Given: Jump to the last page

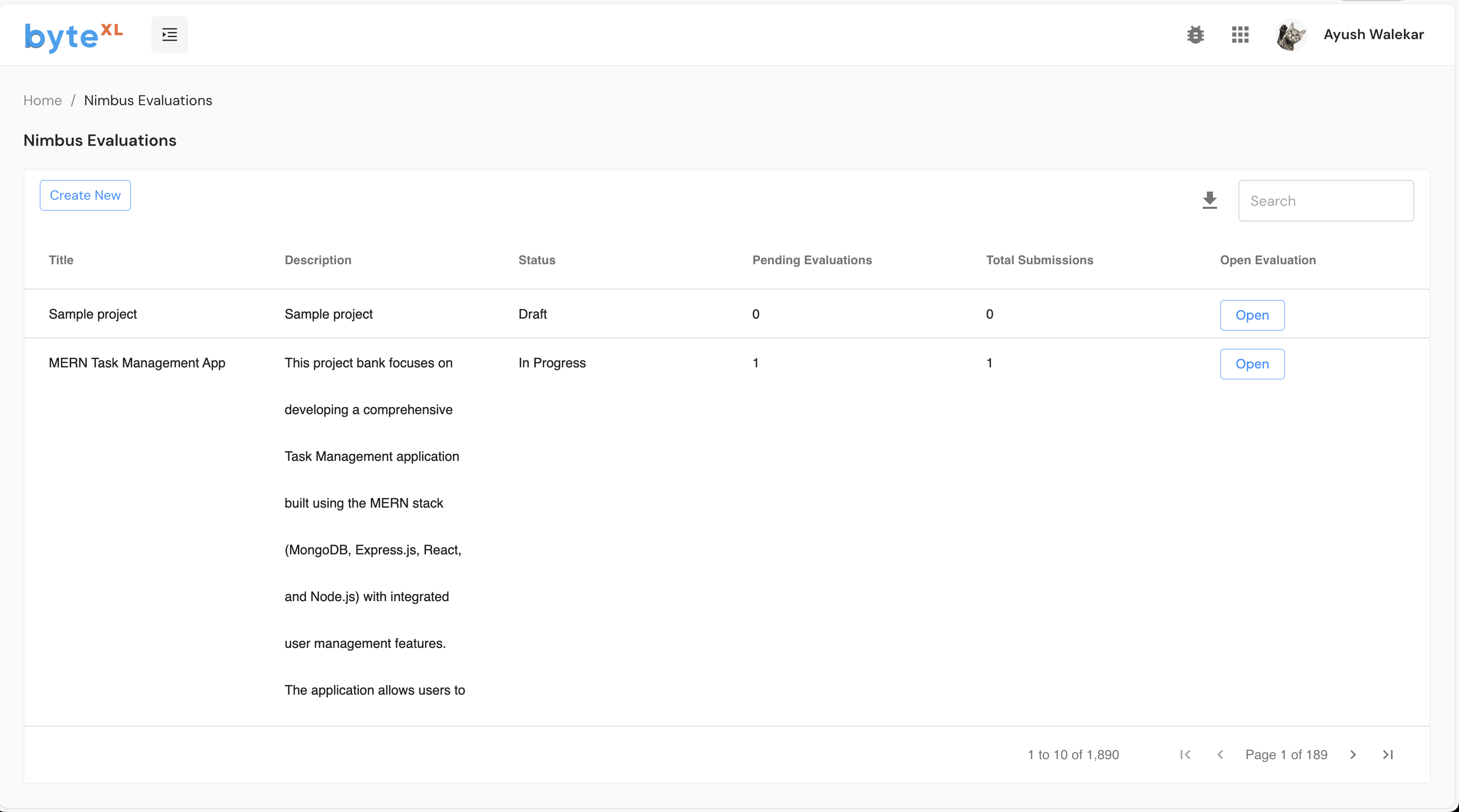Looking at the screenshot, I should [1388, 754].
